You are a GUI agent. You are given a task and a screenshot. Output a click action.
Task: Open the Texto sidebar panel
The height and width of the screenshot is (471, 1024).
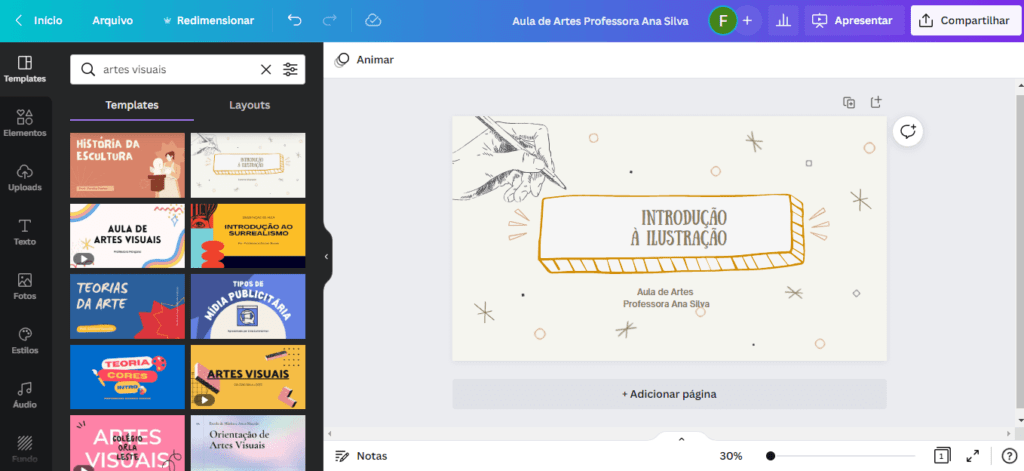[x=25, y=232]
